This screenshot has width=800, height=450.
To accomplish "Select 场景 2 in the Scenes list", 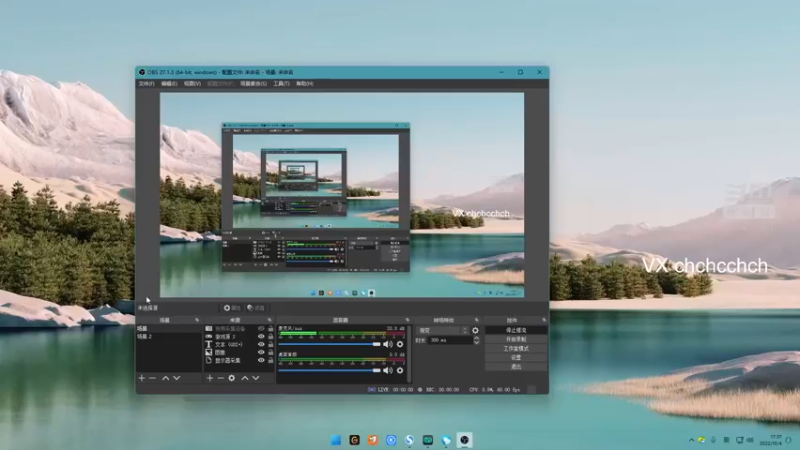I will (169, 337).
